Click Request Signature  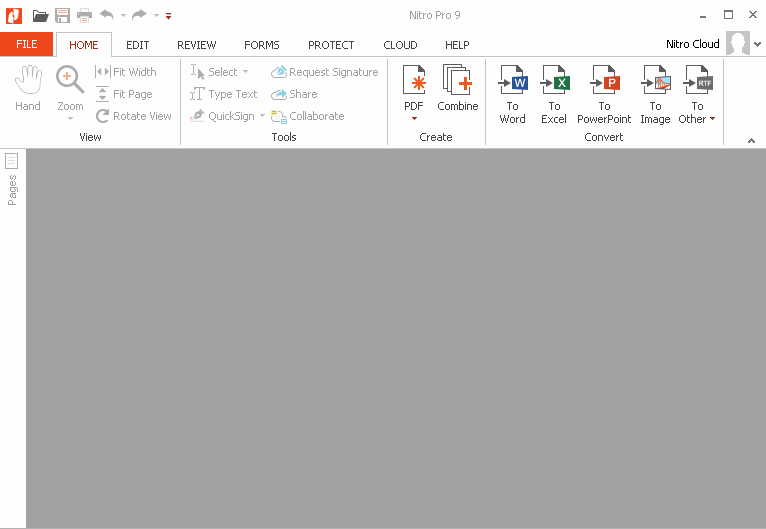pyautogui.click(x=324, y=72)
